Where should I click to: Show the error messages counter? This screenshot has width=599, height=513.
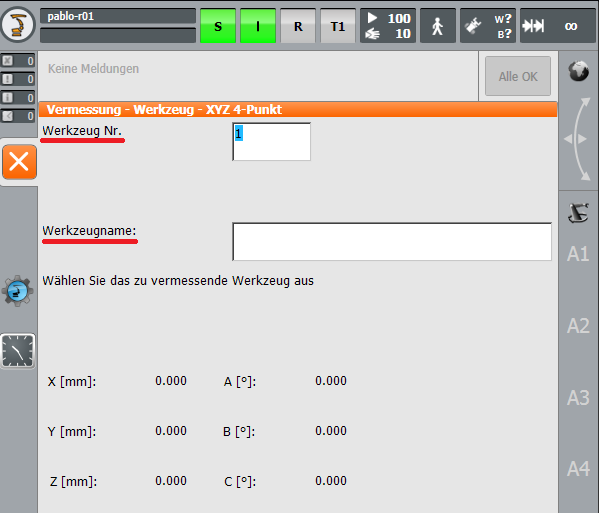click(x=18, y=61)
